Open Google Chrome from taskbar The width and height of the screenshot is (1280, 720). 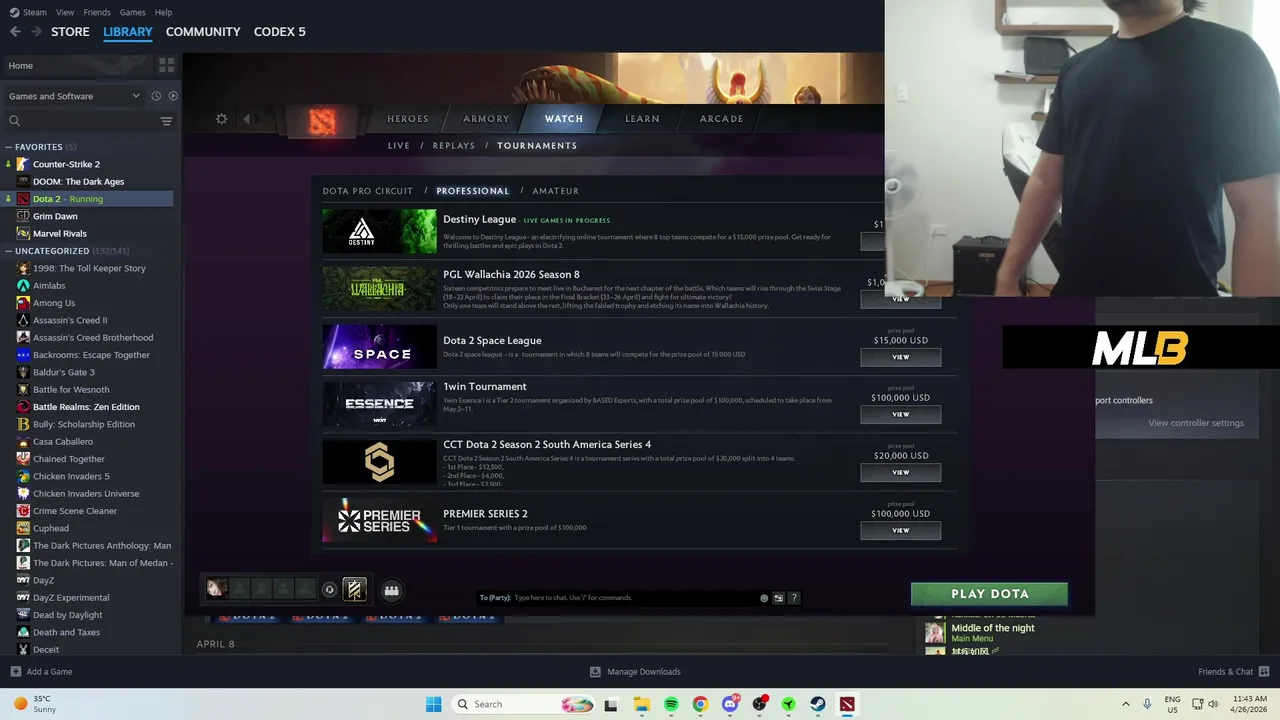point(700,704)
